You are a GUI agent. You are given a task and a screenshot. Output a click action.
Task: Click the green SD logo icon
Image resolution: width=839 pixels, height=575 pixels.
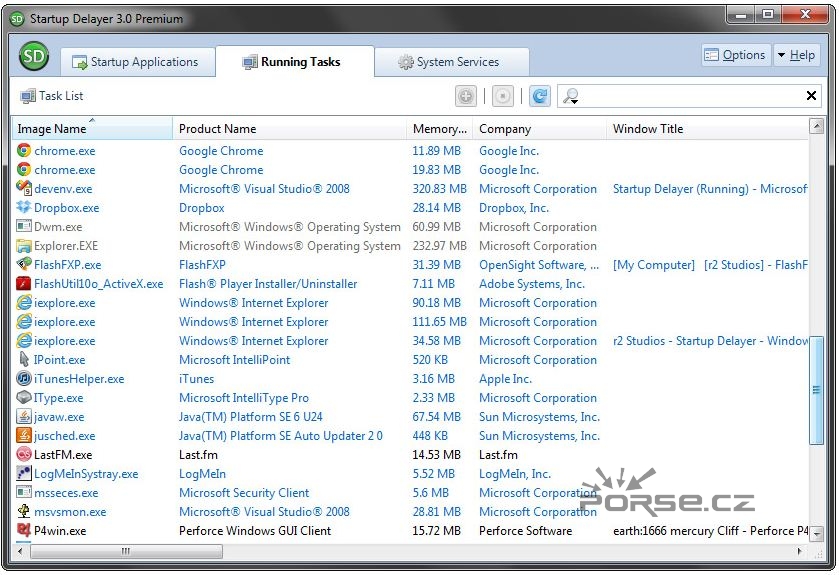34,56
